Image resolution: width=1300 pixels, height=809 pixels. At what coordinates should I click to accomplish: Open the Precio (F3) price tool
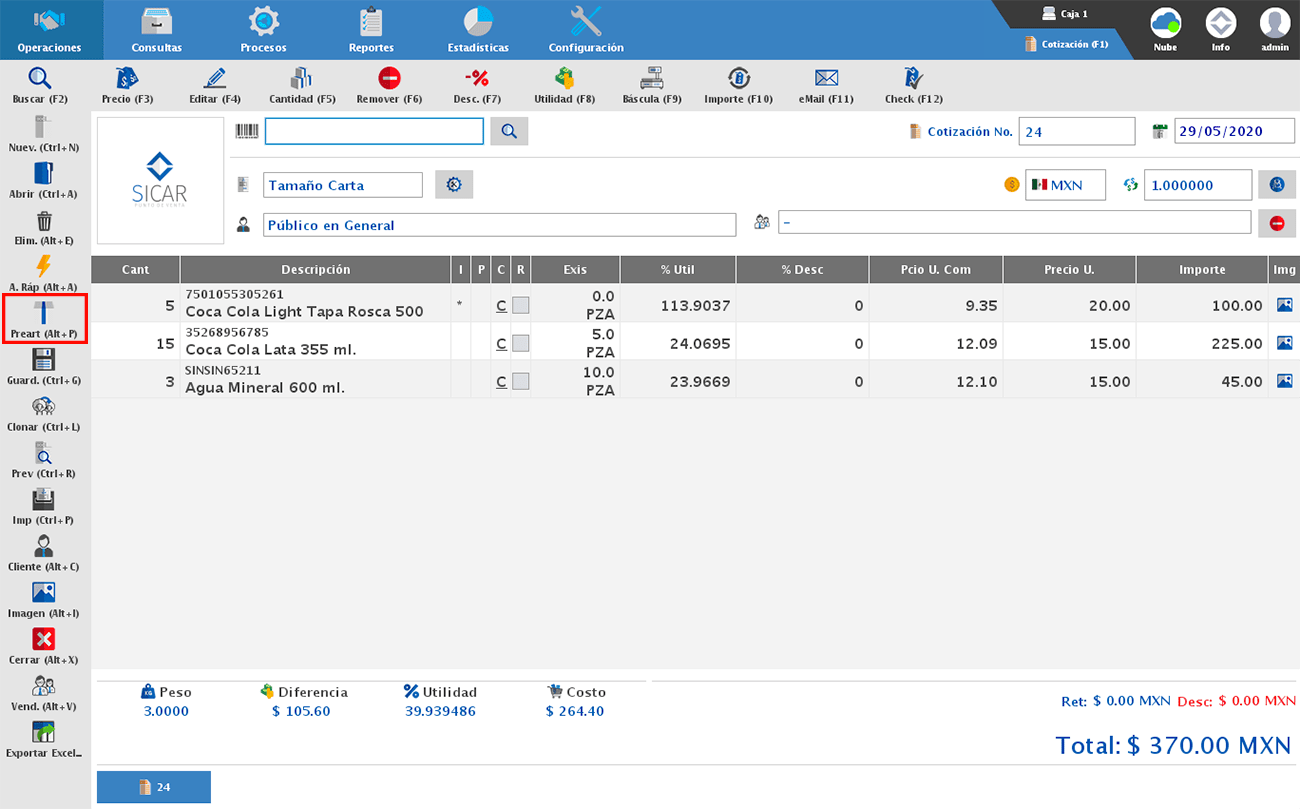tap(127, 80)
